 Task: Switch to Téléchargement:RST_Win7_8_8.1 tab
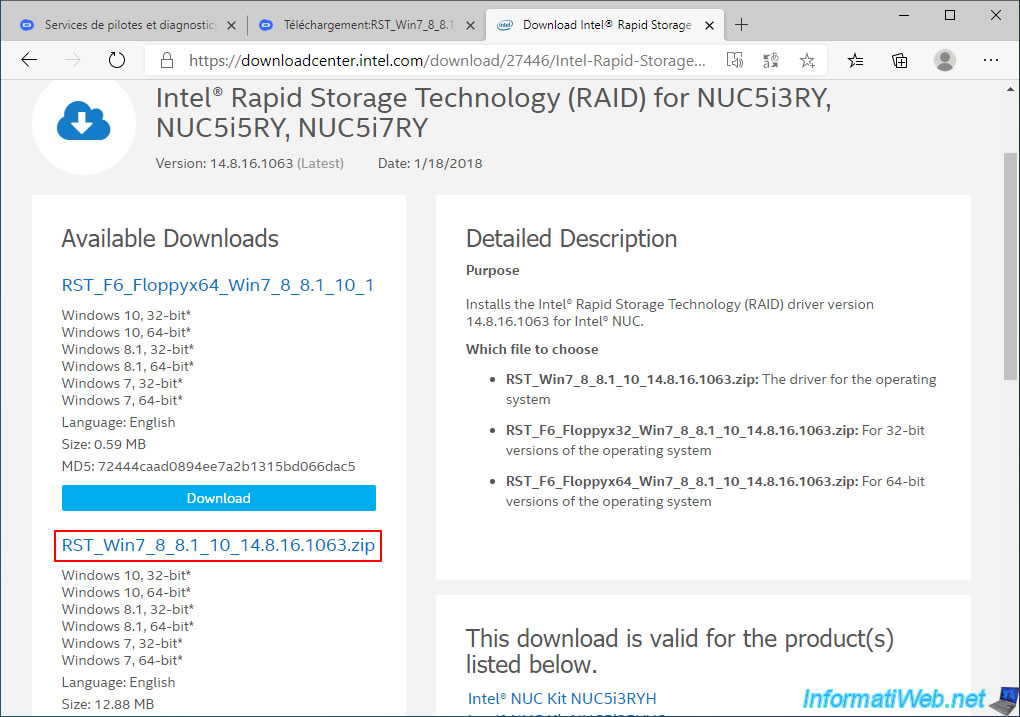click(366, 25)
